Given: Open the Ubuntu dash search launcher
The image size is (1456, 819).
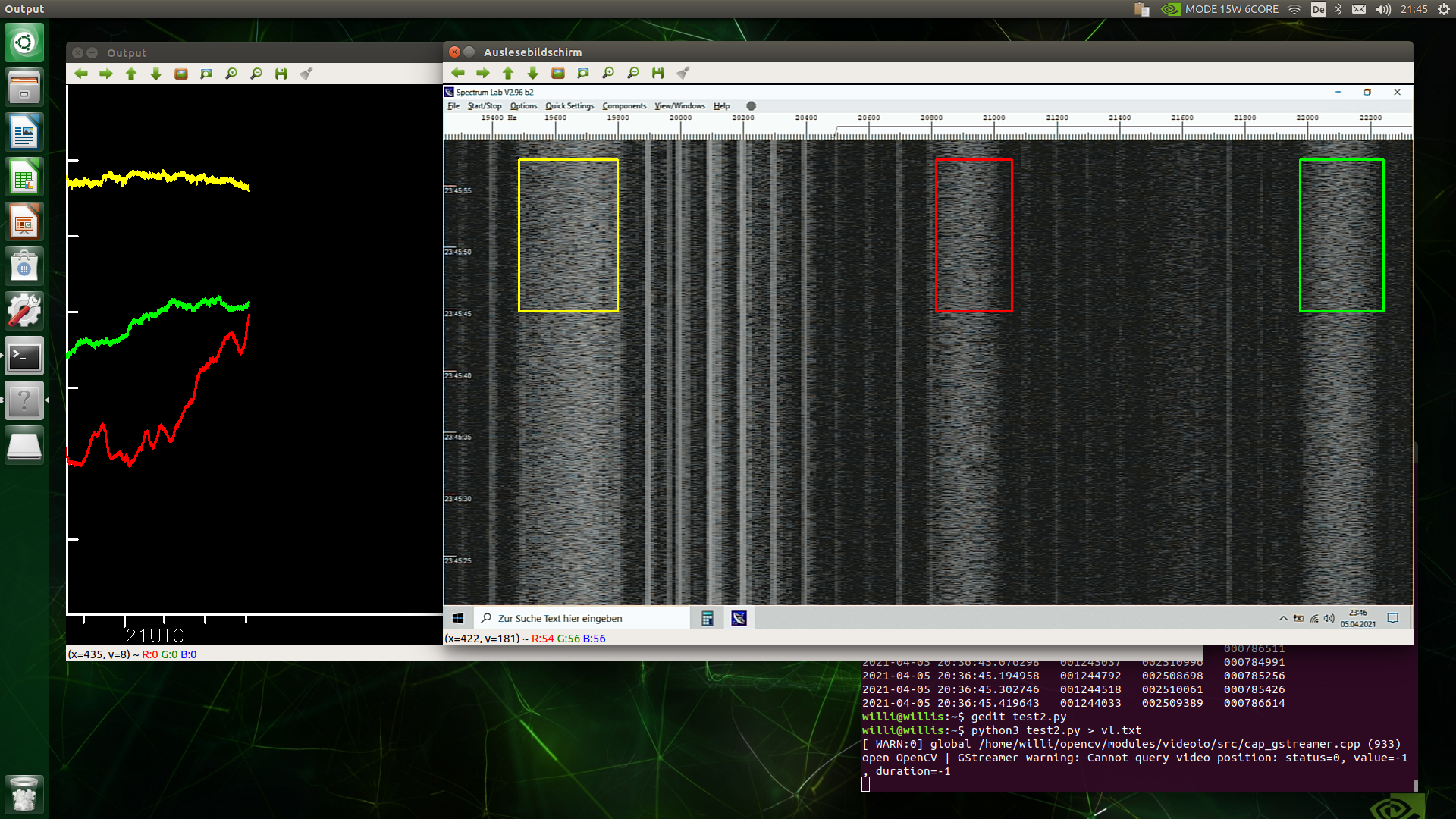Looking at the screenshot, I should click(24, 42).
